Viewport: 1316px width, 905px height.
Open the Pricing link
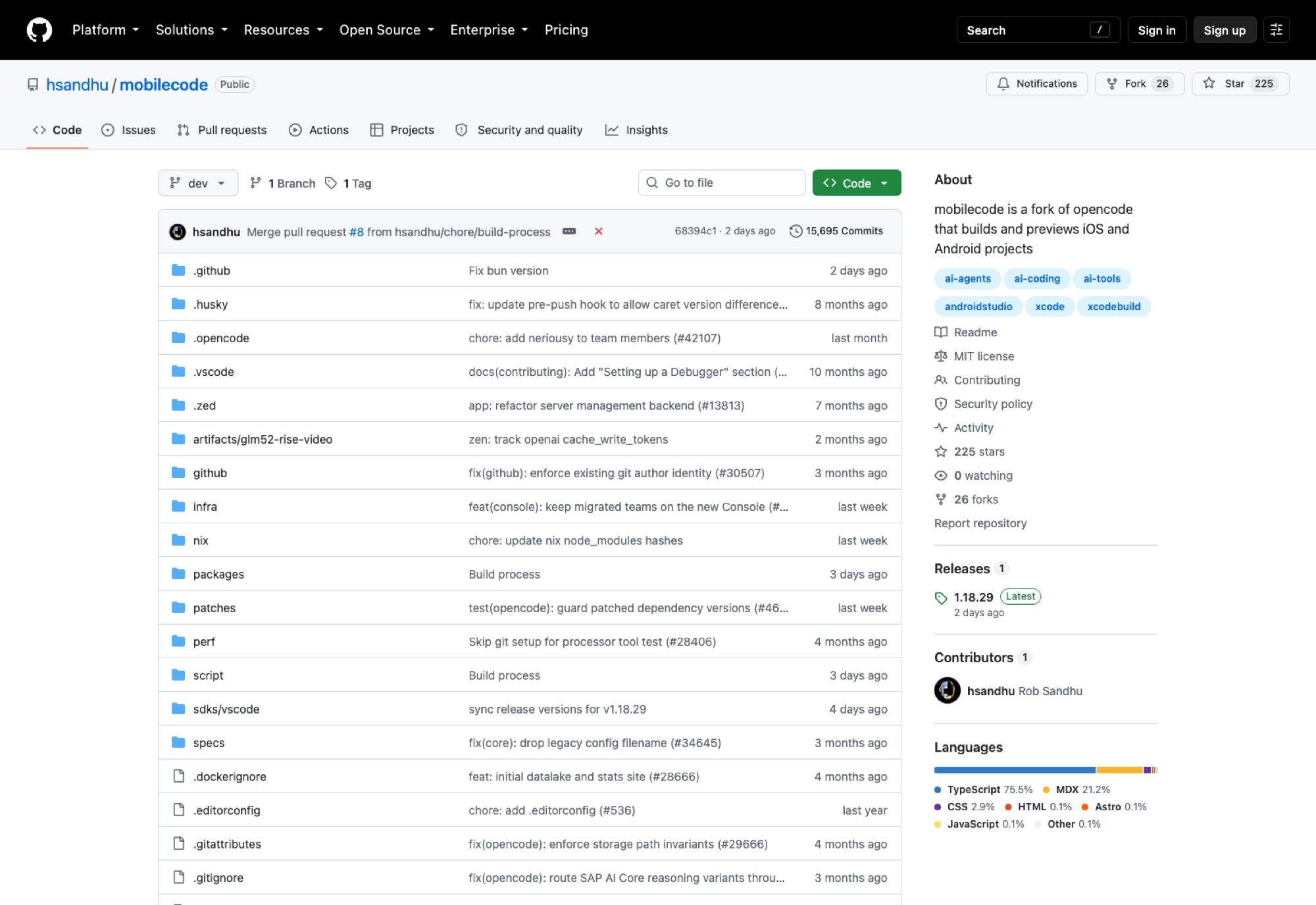[567, 30]
